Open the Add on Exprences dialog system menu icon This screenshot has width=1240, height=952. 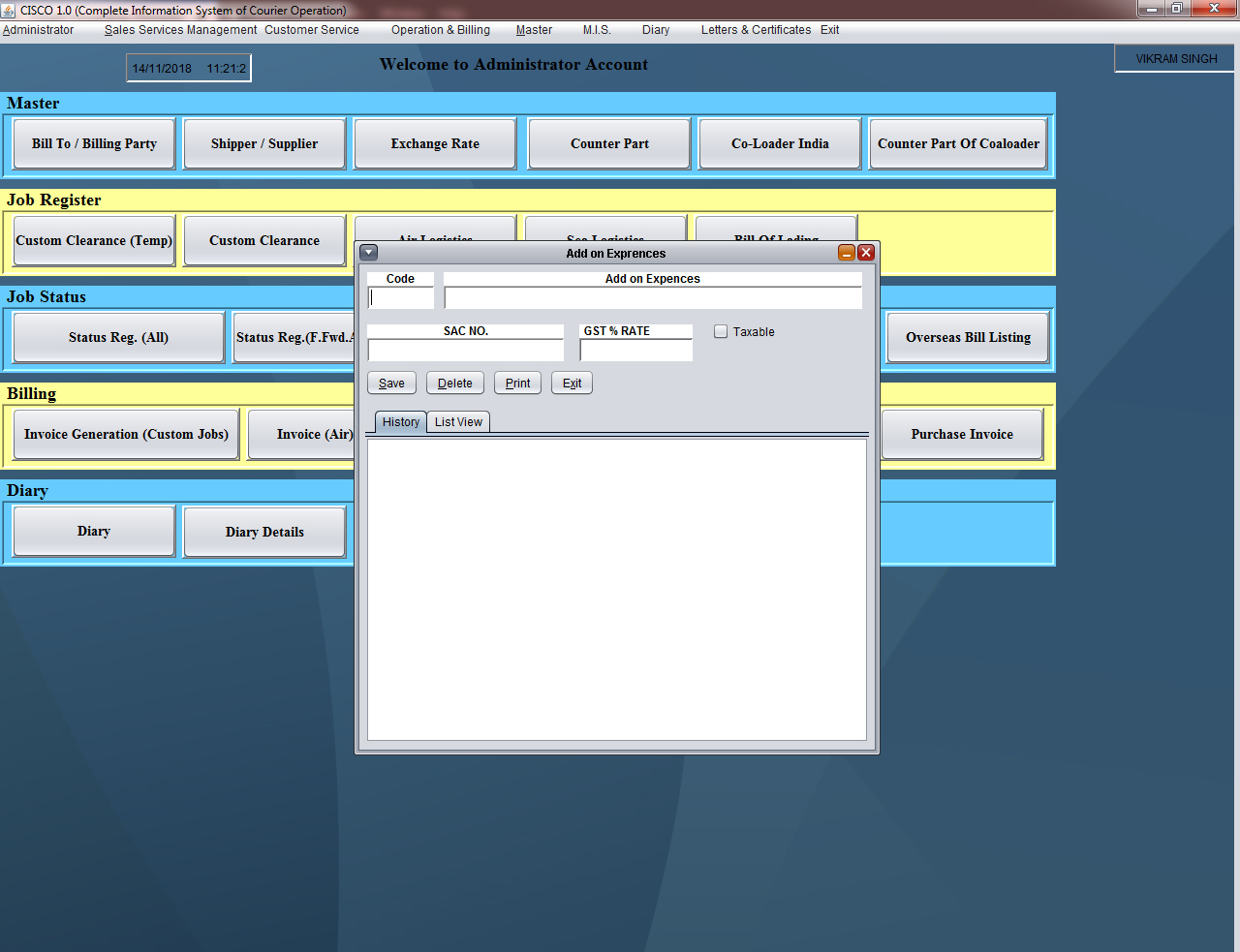point(368,253)
